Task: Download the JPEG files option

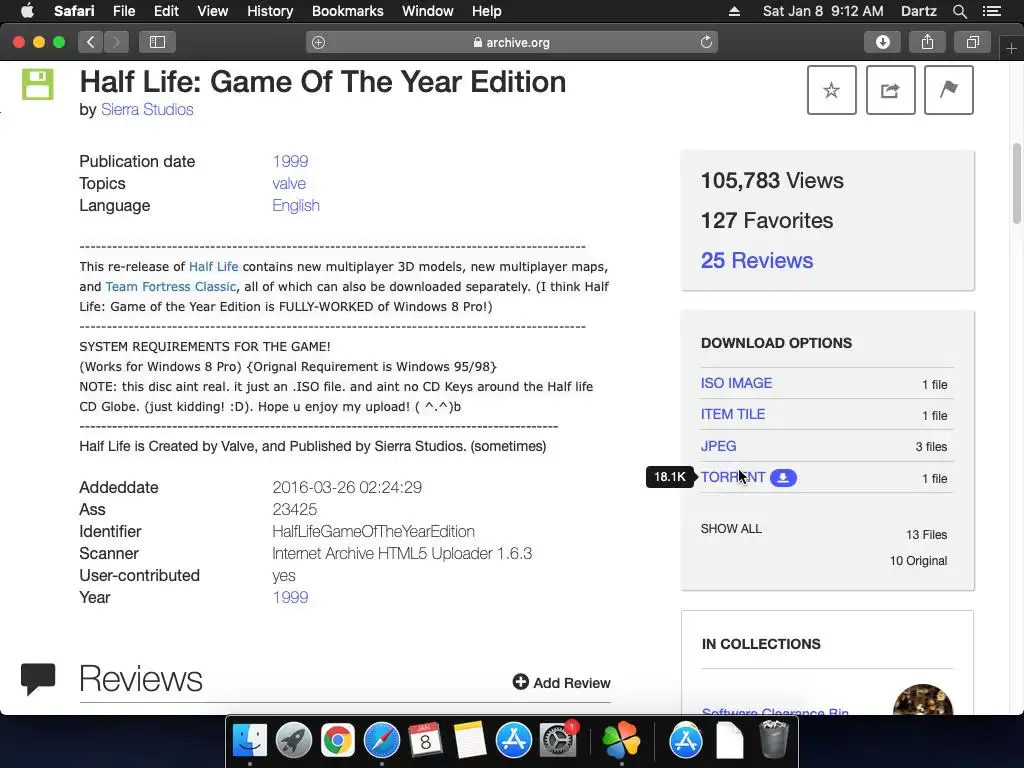Action: coord(718,446)
